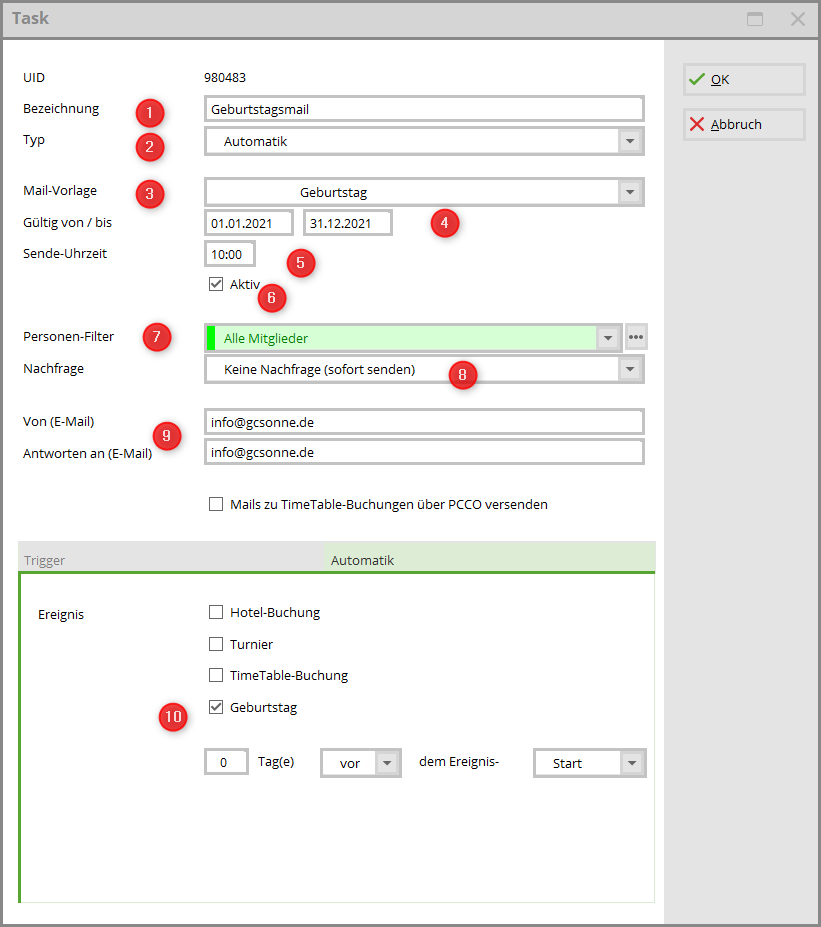Click the Antworten an (E-Mail) field

(x=424, y=452)
